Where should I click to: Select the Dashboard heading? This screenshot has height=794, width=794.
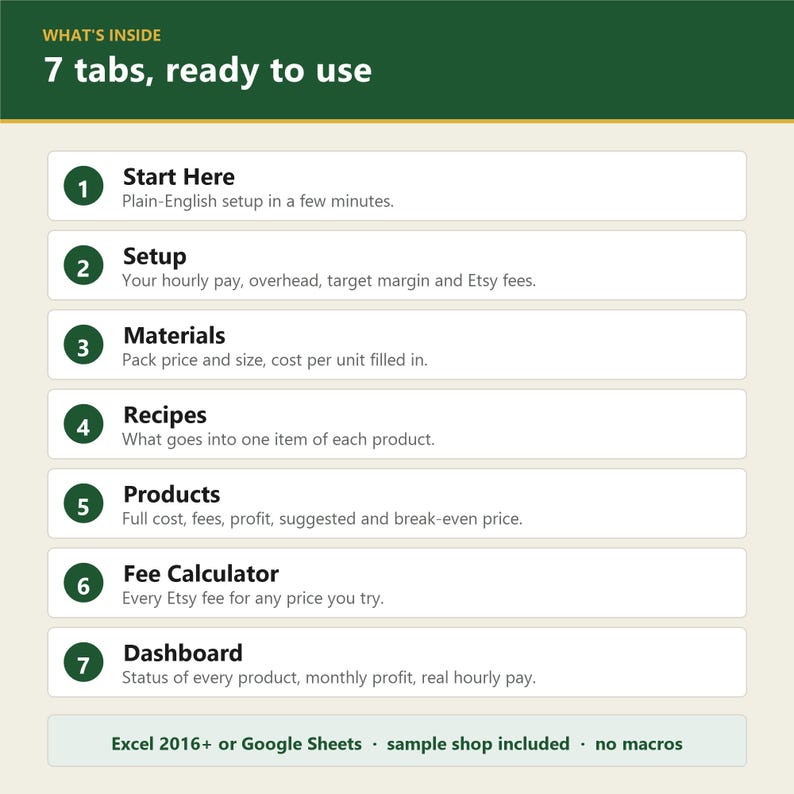(183, 653)
